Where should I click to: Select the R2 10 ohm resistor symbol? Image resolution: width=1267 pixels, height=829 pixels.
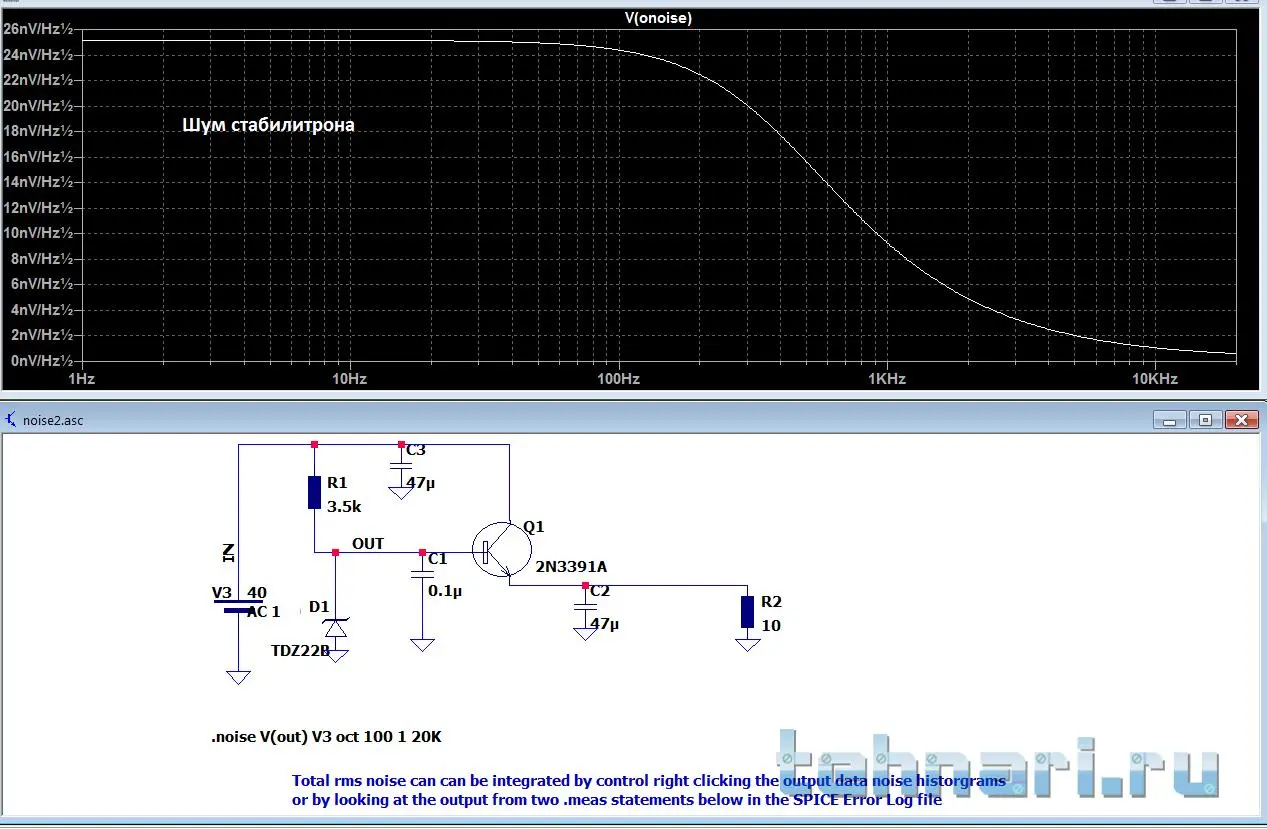tap(747, 611)
